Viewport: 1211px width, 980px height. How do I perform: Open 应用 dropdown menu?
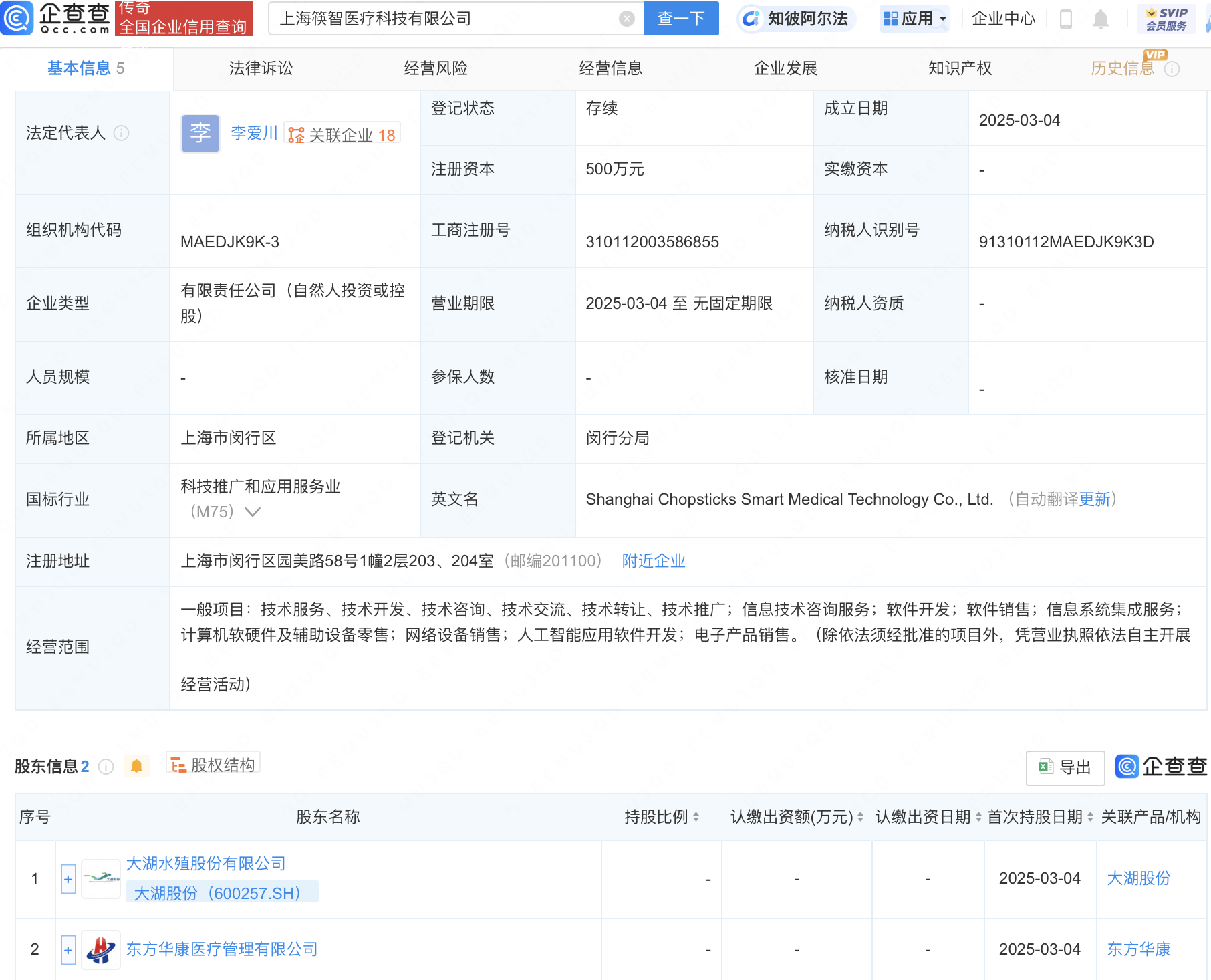pos(914,19)
